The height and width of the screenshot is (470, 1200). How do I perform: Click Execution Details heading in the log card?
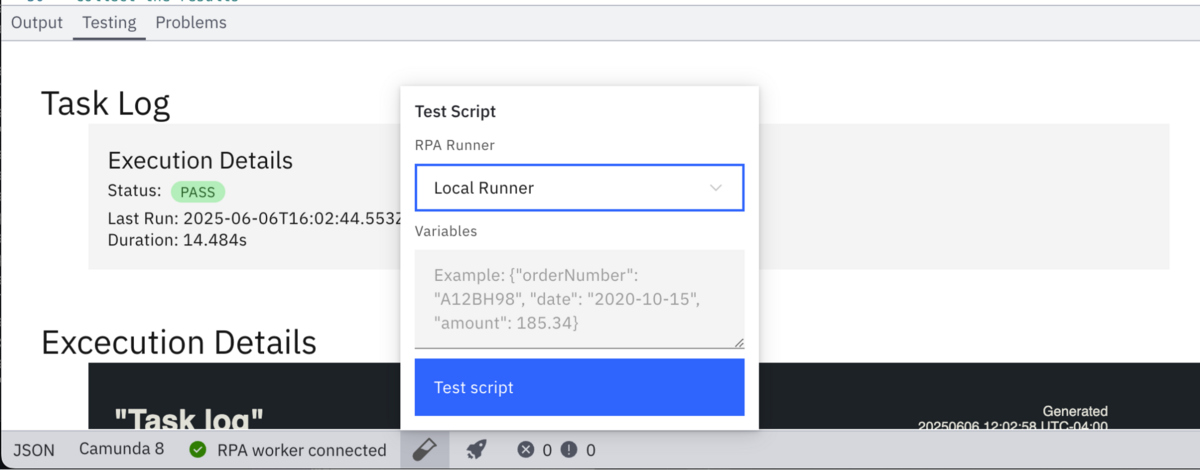(x=200, y=160)
